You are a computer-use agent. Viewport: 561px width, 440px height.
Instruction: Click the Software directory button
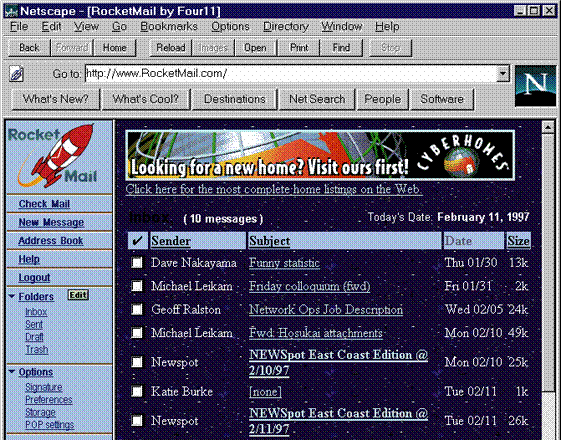point(442,99)
